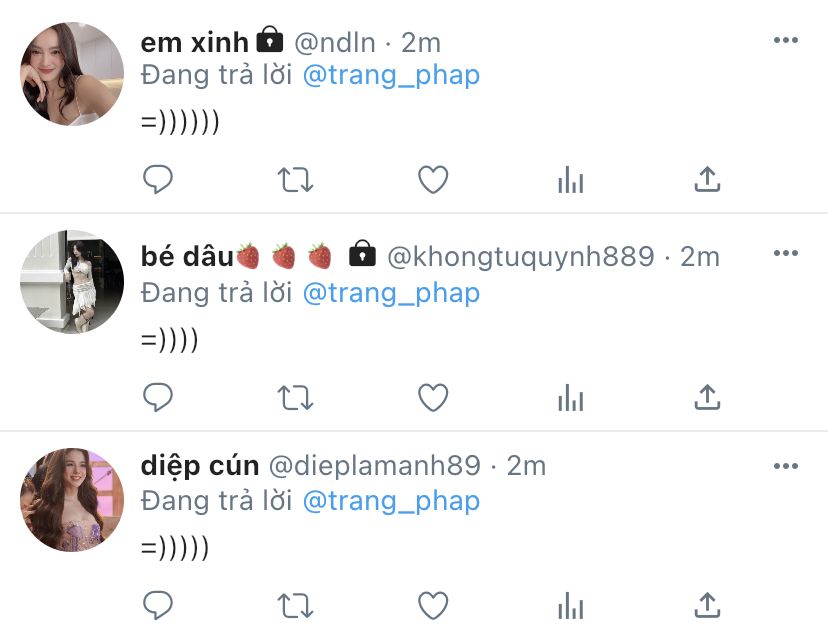Retweet the post by @ndln
Screen dimensions: 828x635
(296, 179)
